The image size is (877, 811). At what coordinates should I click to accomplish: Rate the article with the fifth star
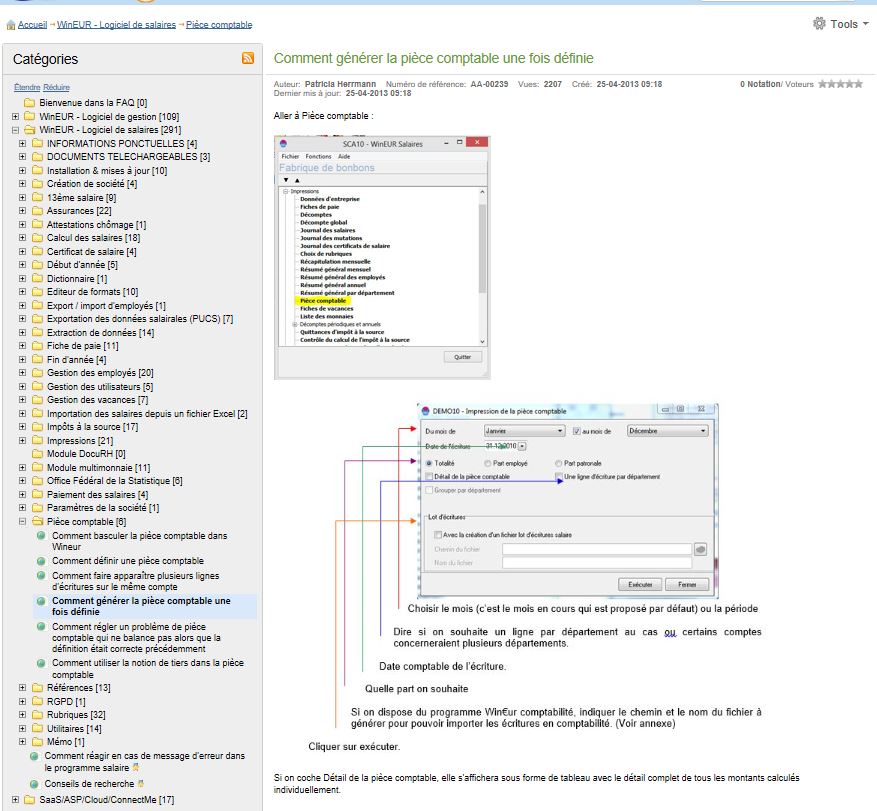pos(859,84)
